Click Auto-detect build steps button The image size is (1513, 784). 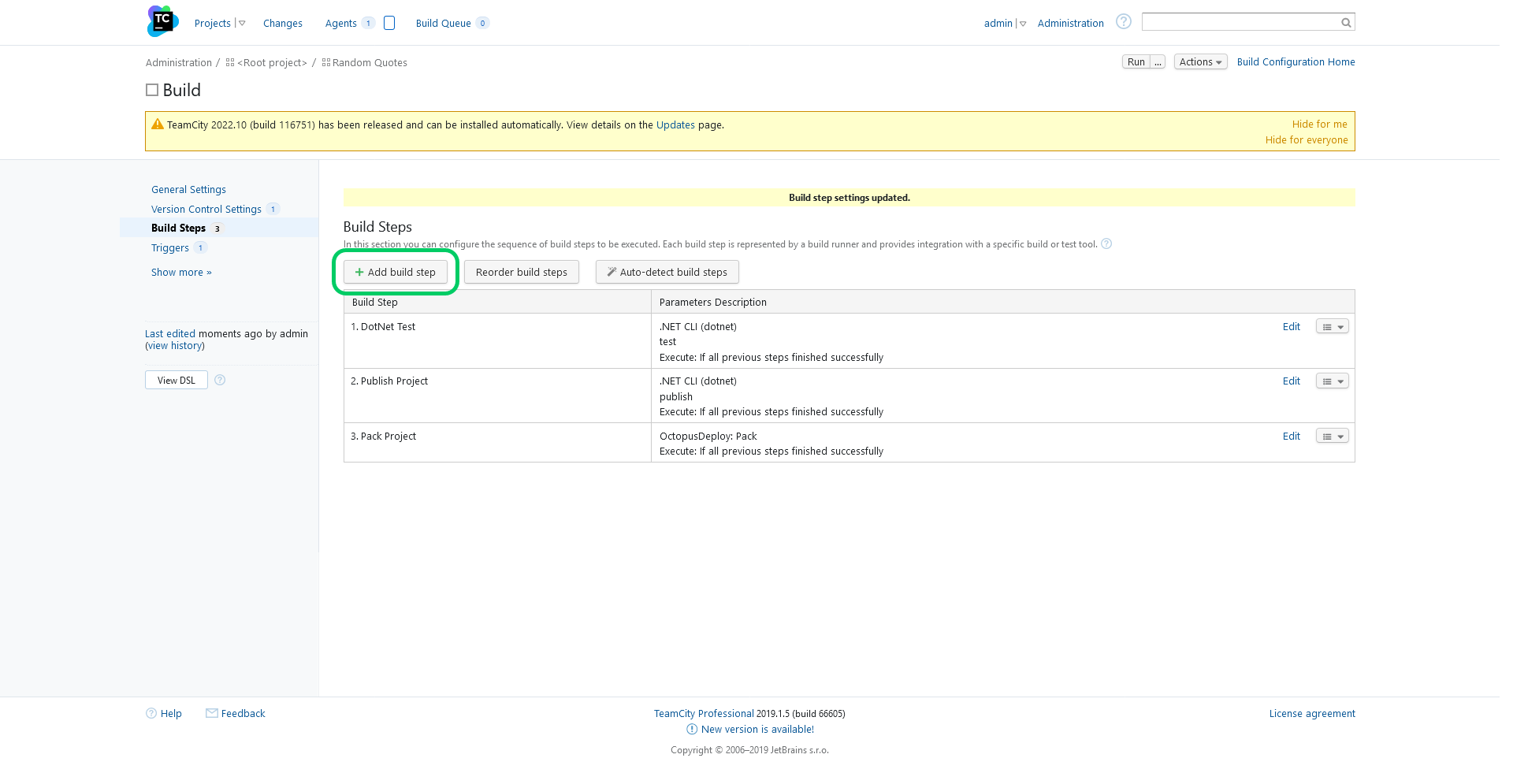tap(667, 272)
